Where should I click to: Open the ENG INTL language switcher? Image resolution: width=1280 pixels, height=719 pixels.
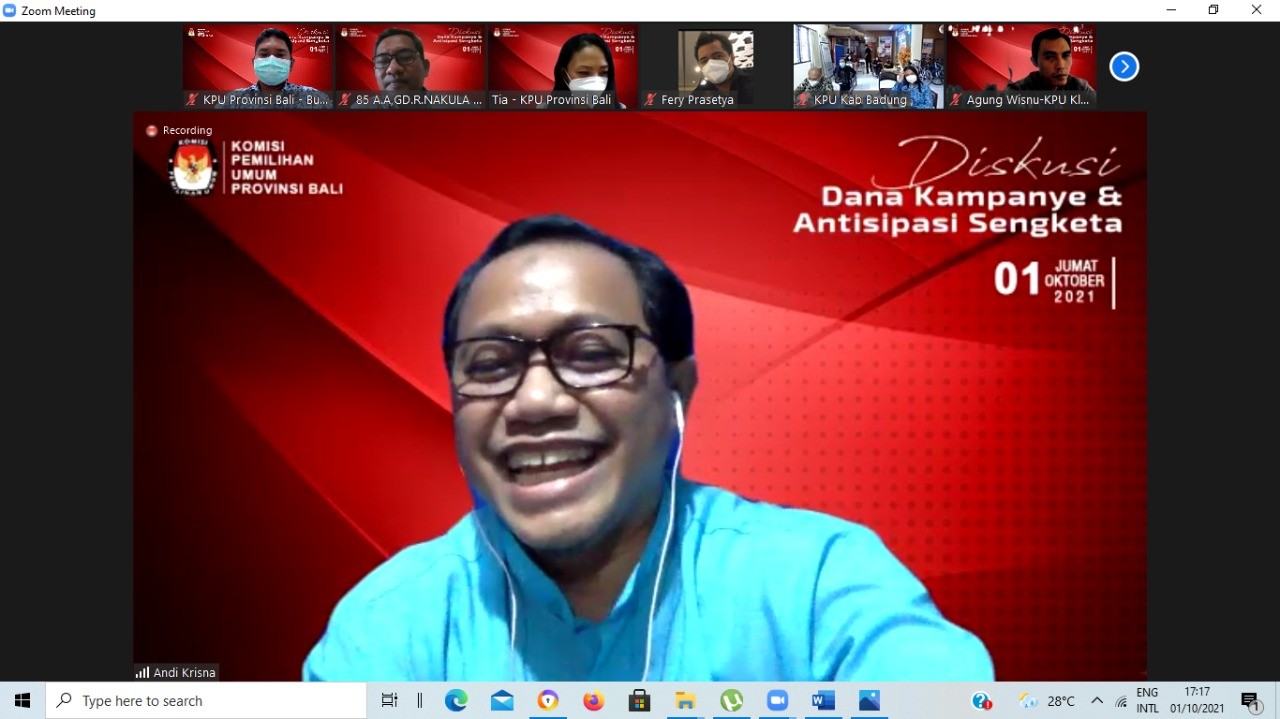(1147, 701)
